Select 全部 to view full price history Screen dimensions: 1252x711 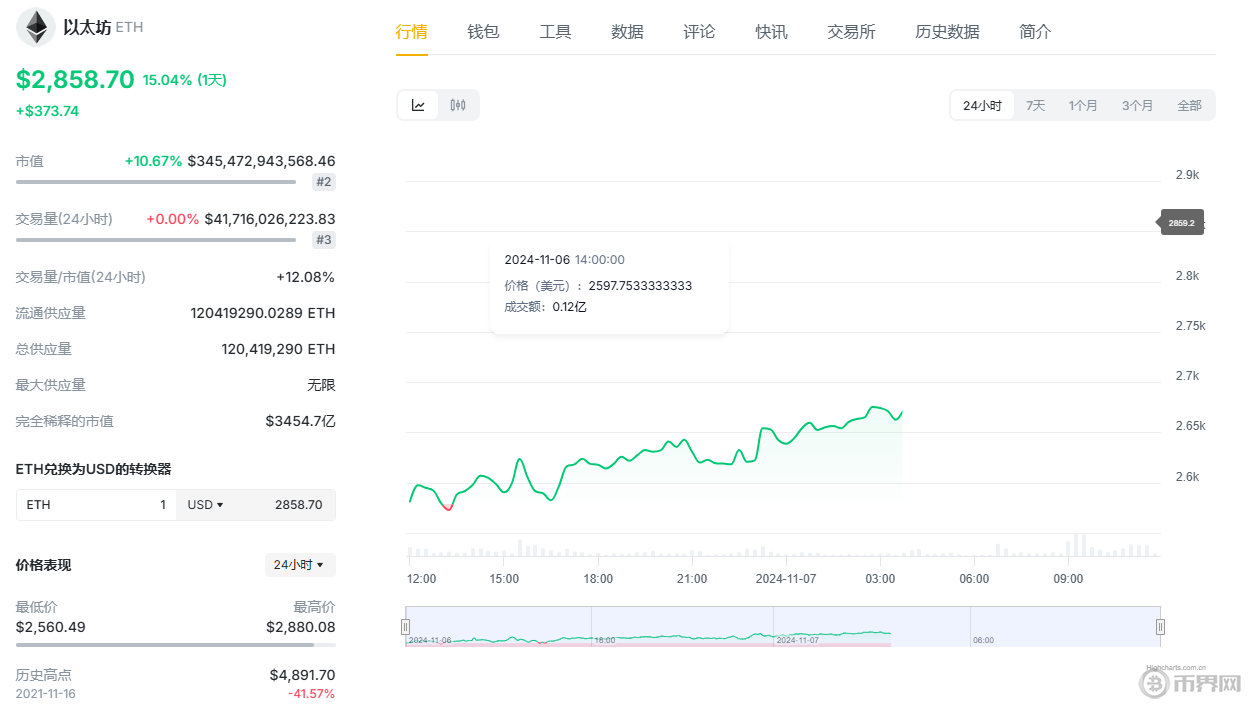[x=1190, y=104]
